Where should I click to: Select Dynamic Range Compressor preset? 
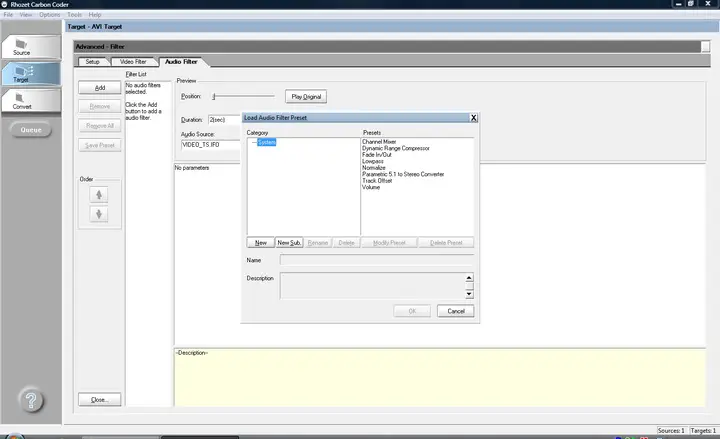[x=395, y=148]
